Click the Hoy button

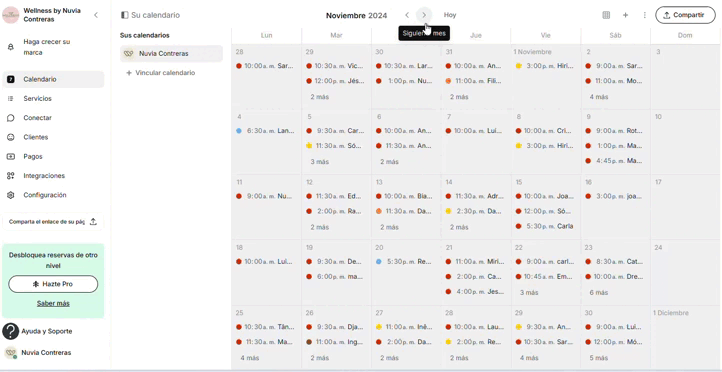click(450, 15)
